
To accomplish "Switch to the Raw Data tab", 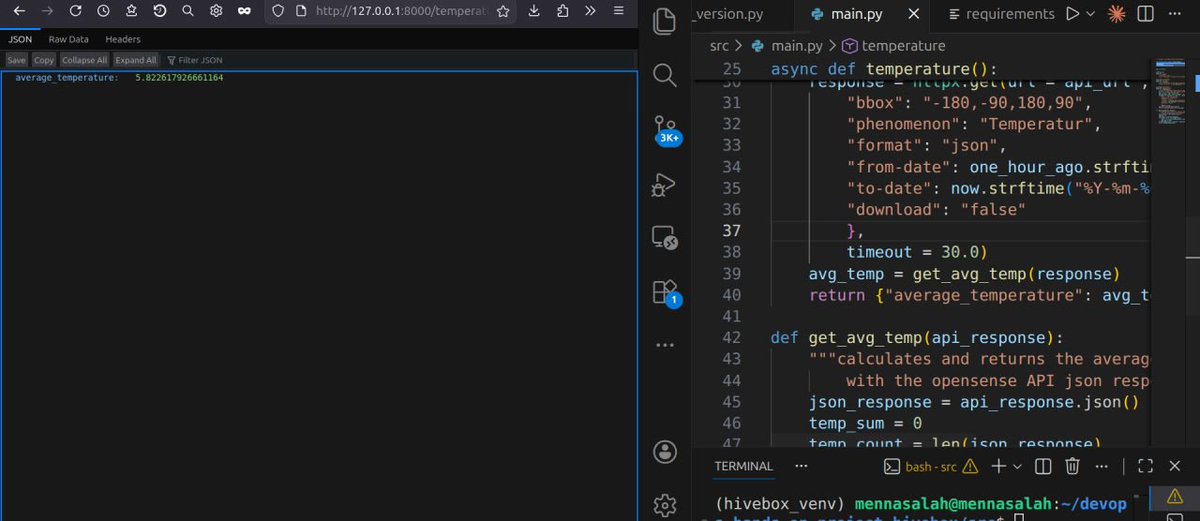I will [69, 39].
